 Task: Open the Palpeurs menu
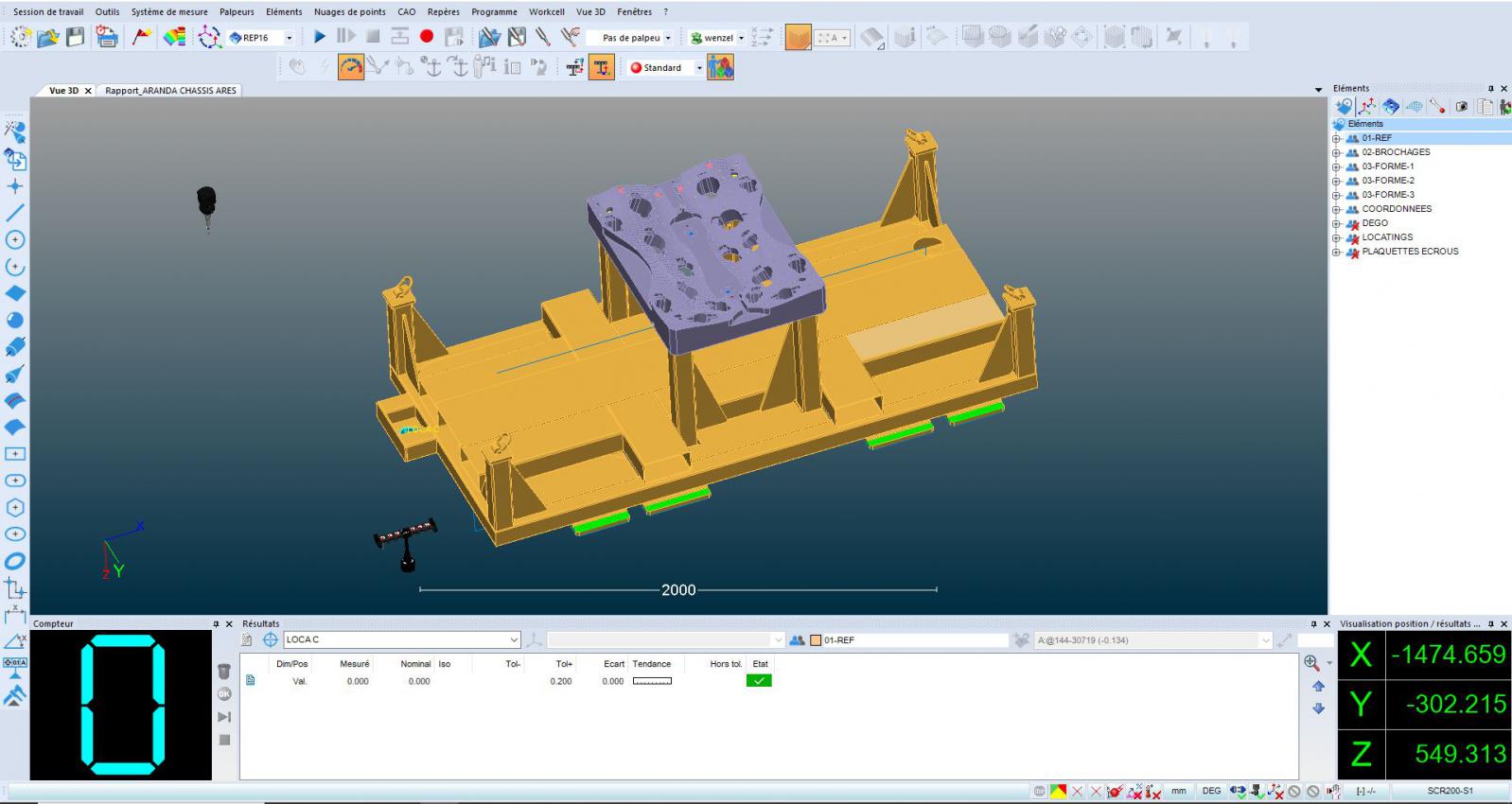(x=237, y=12)
